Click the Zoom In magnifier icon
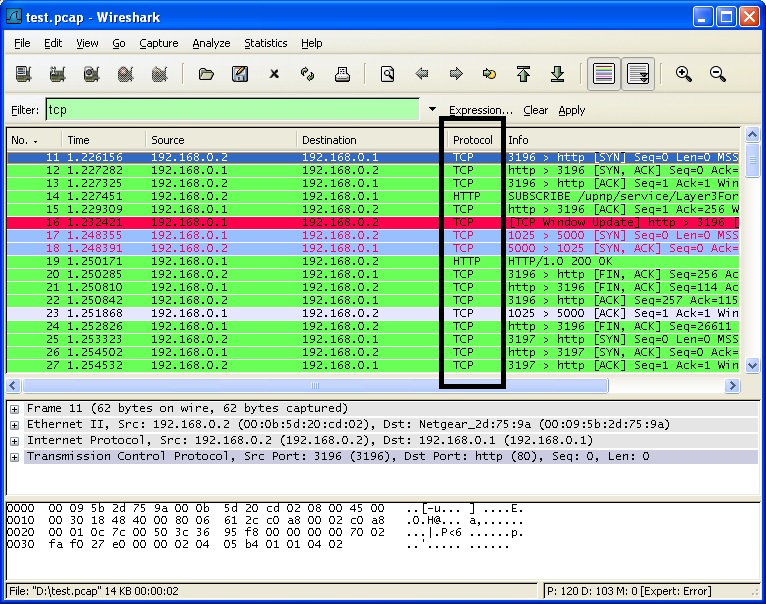This screenshot has height=604, width=766. point(684,74)
